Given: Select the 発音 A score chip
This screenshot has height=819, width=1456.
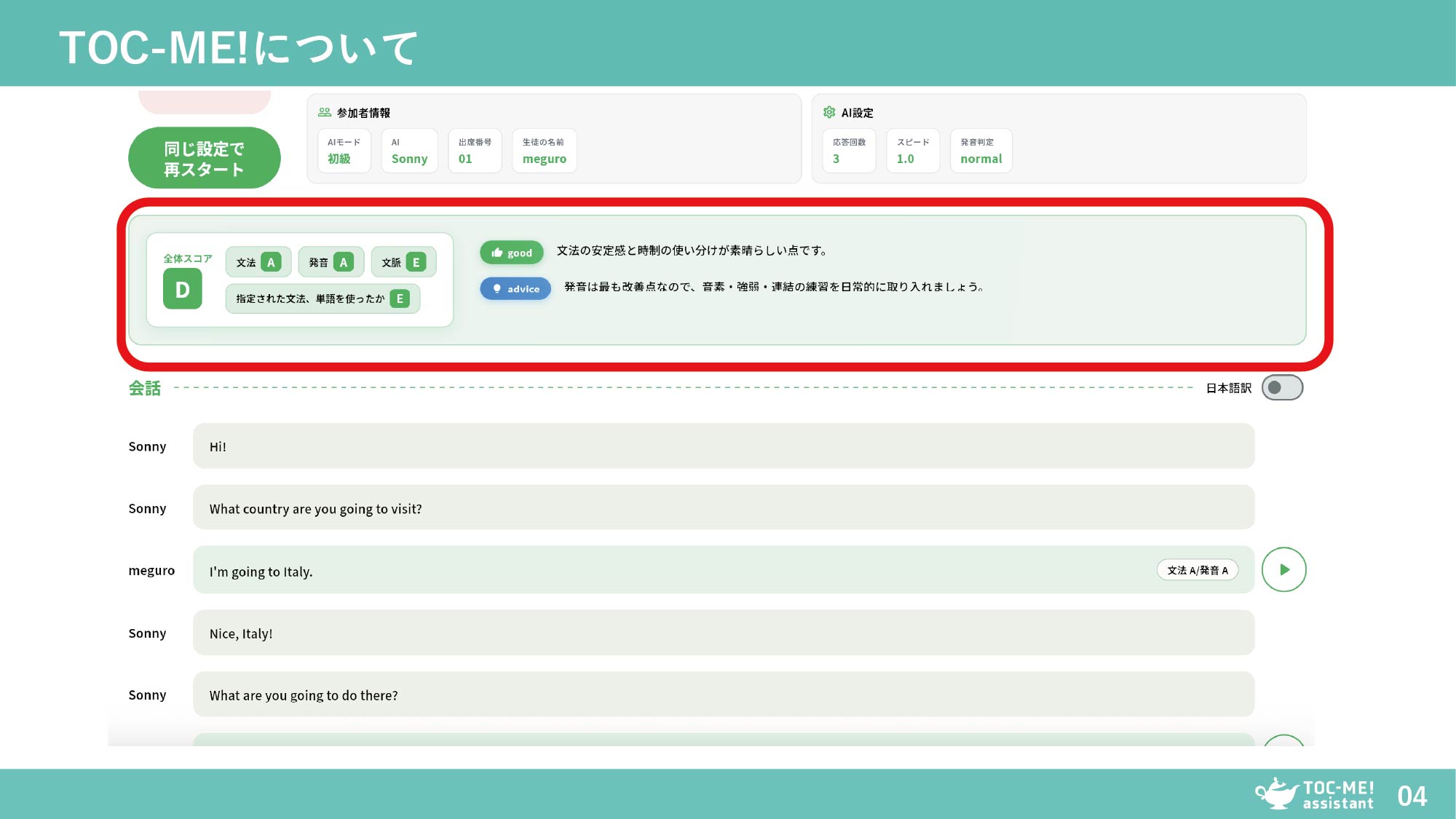Looking at the screenshot, I should coord(331,262).
